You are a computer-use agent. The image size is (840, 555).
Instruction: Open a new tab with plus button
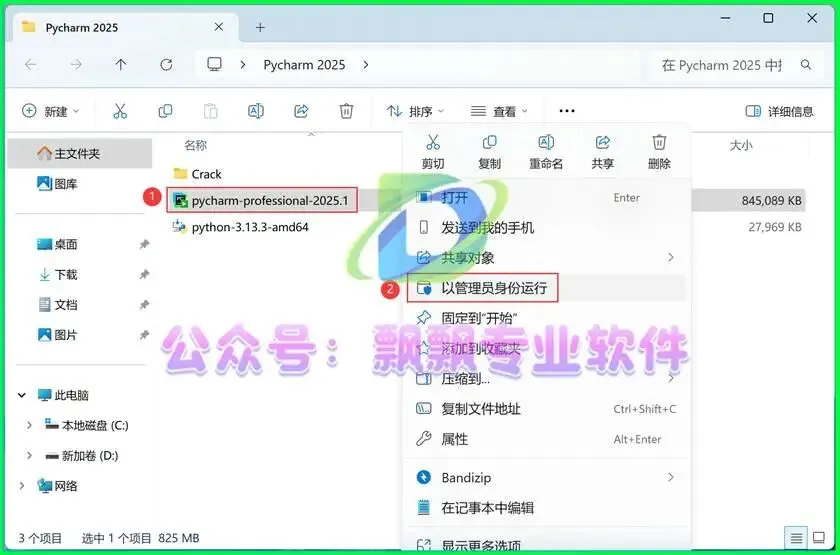point(260,27)
